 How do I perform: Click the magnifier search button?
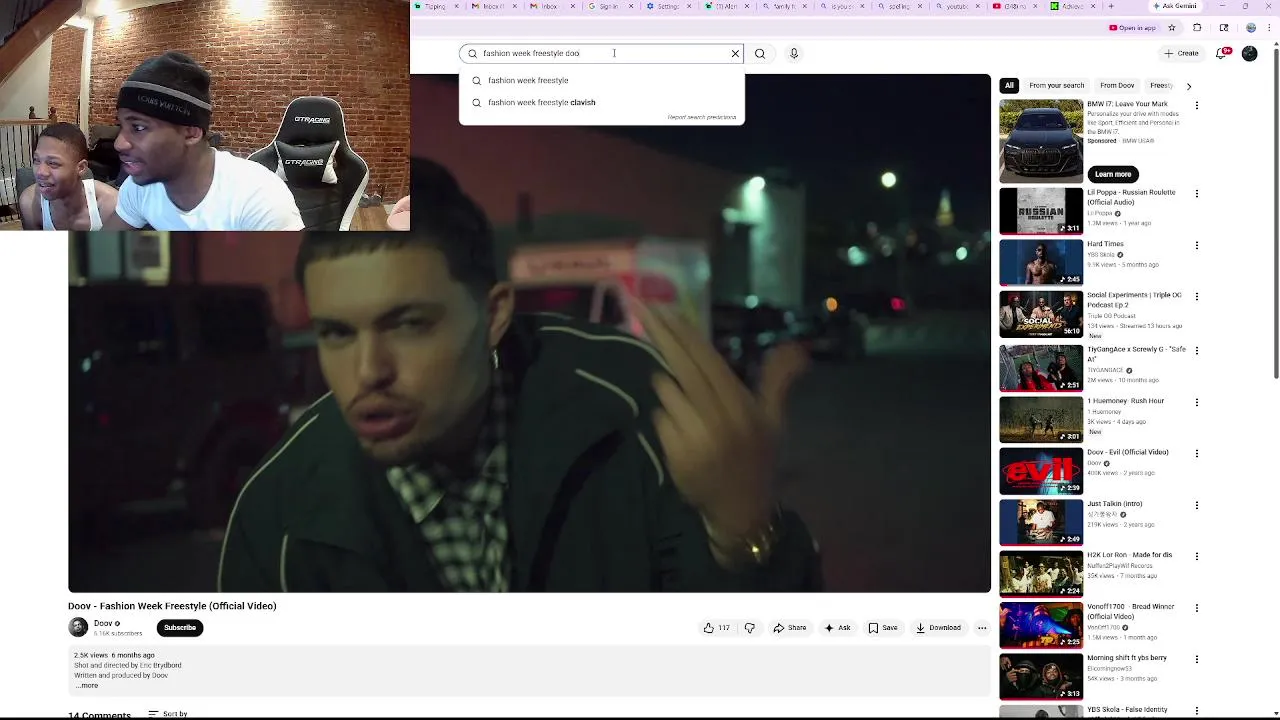click(760, 53)
